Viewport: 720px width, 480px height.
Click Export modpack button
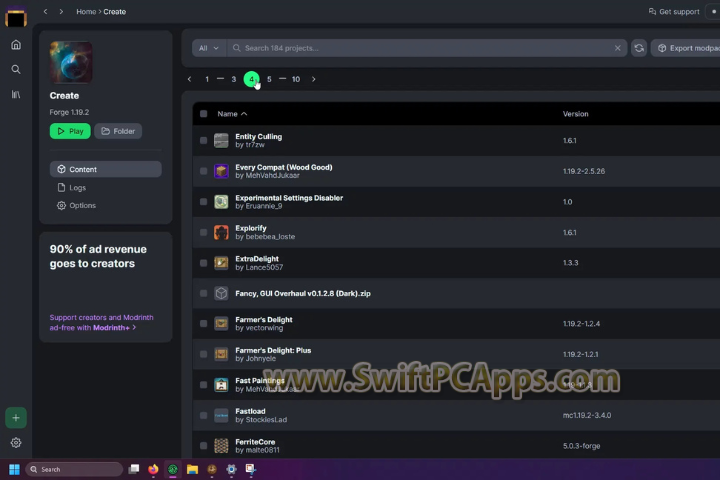tap(686, 48)
